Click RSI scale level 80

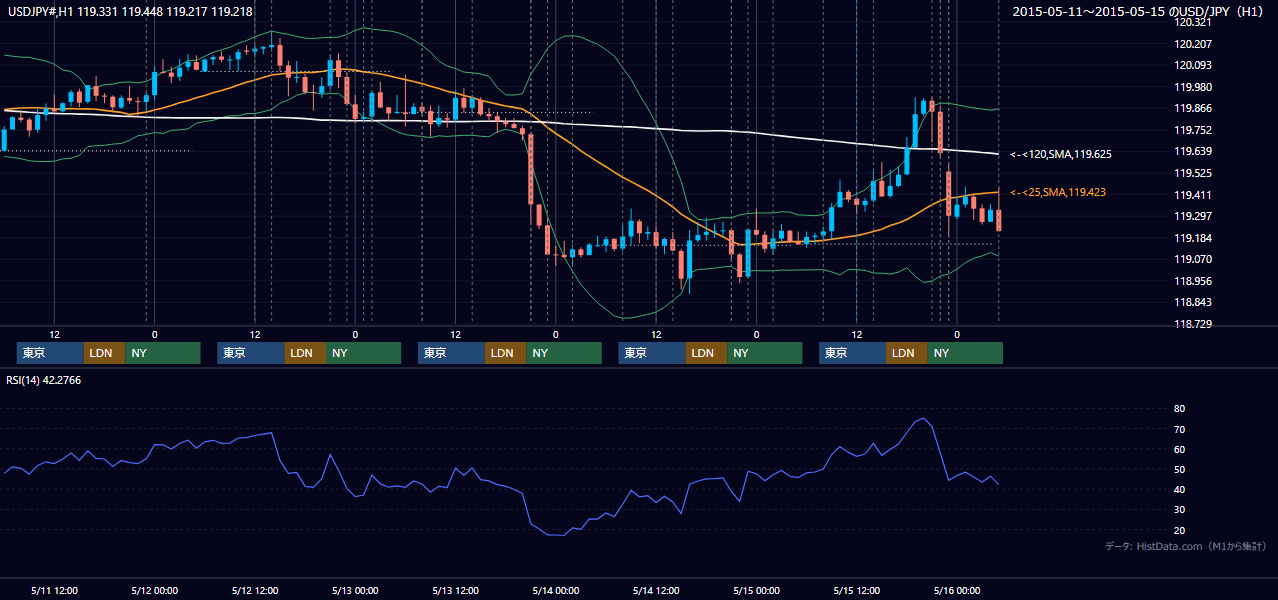(1180, 409)
